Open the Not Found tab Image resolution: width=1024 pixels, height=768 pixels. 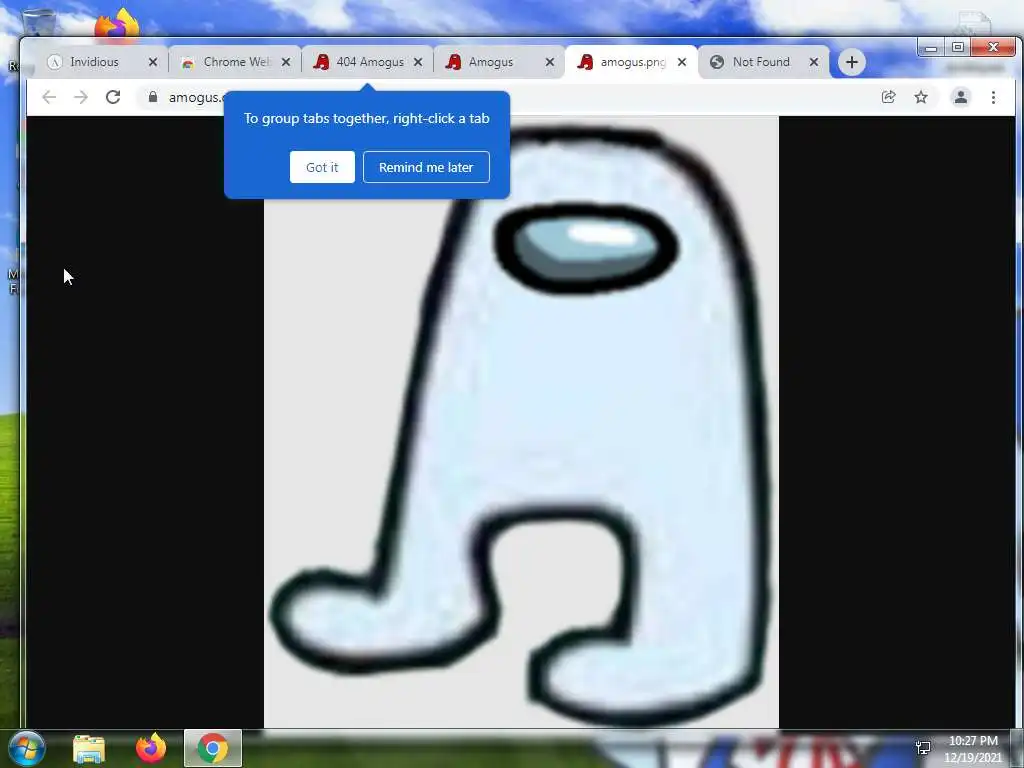pos(763,62)
